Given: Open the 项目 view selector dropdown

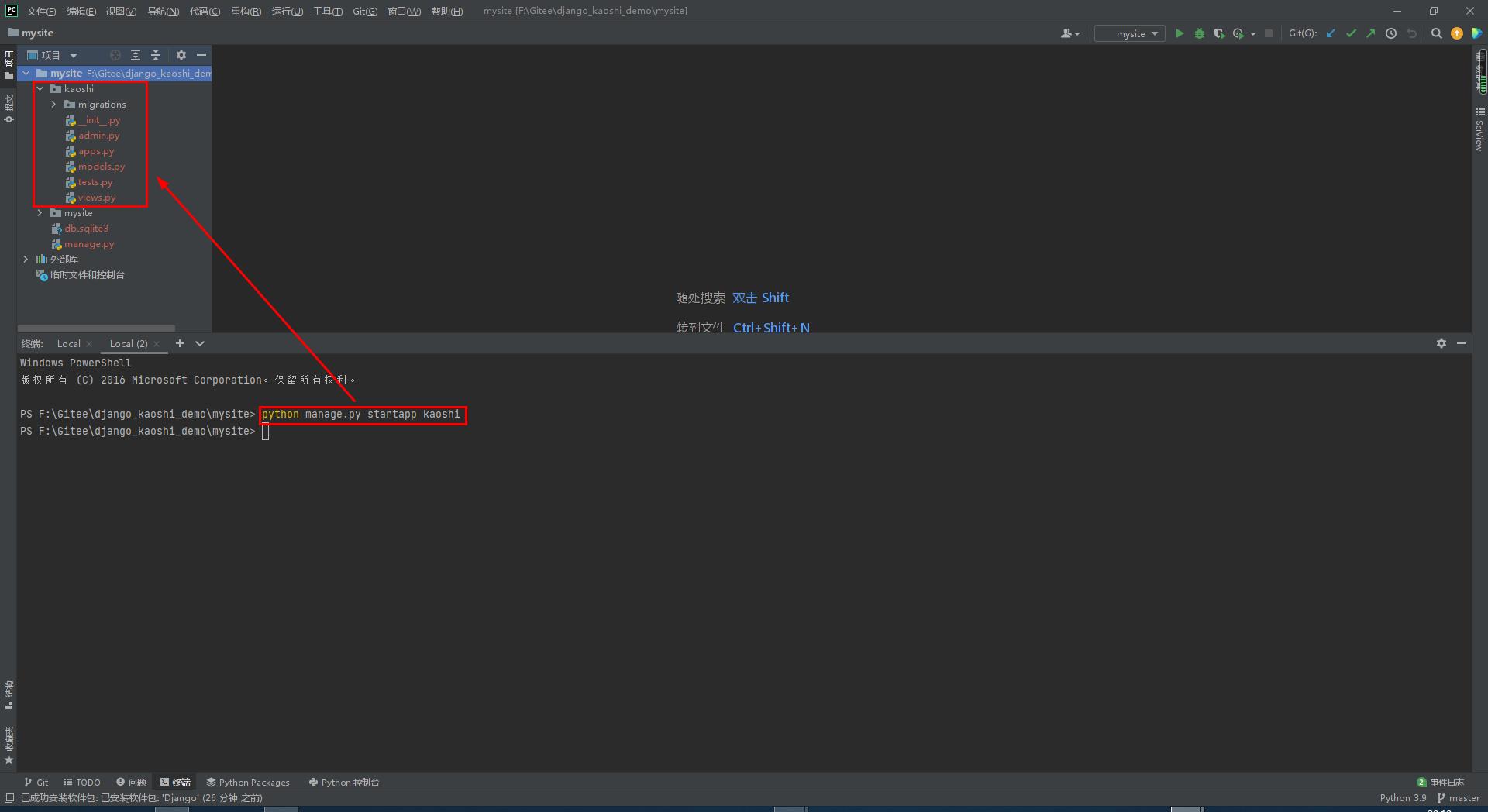Looking at the screenshot, I should click(x=53, y=55).
